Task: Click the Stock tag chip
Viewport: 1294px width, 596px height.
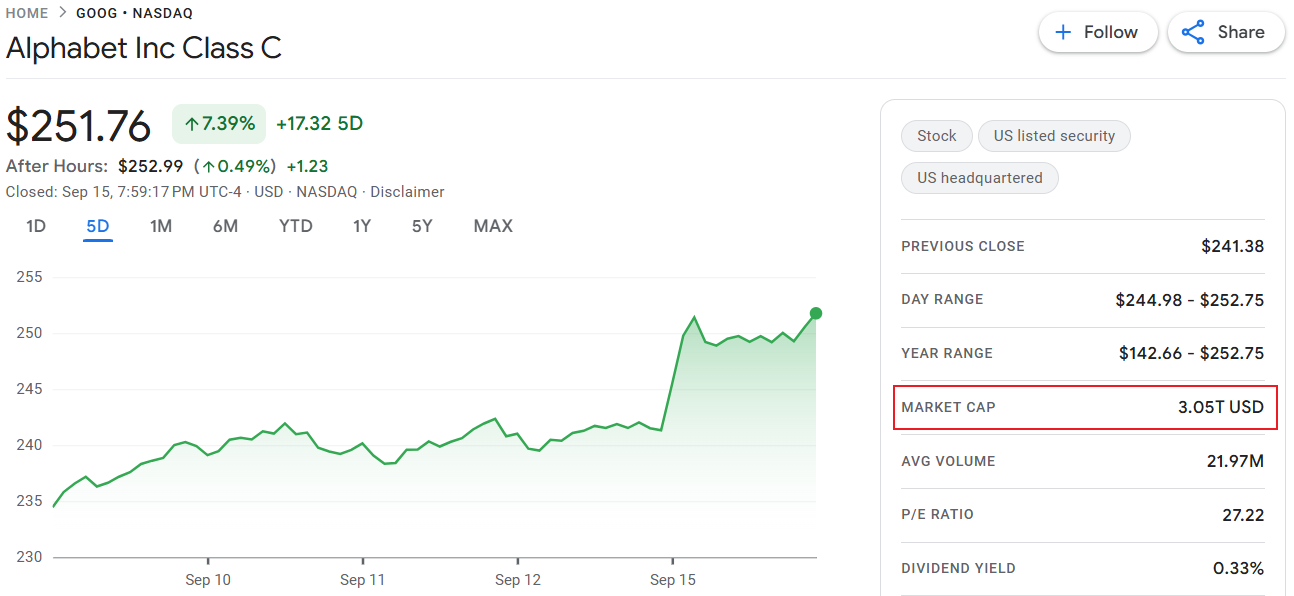Action: coord(936,136)
